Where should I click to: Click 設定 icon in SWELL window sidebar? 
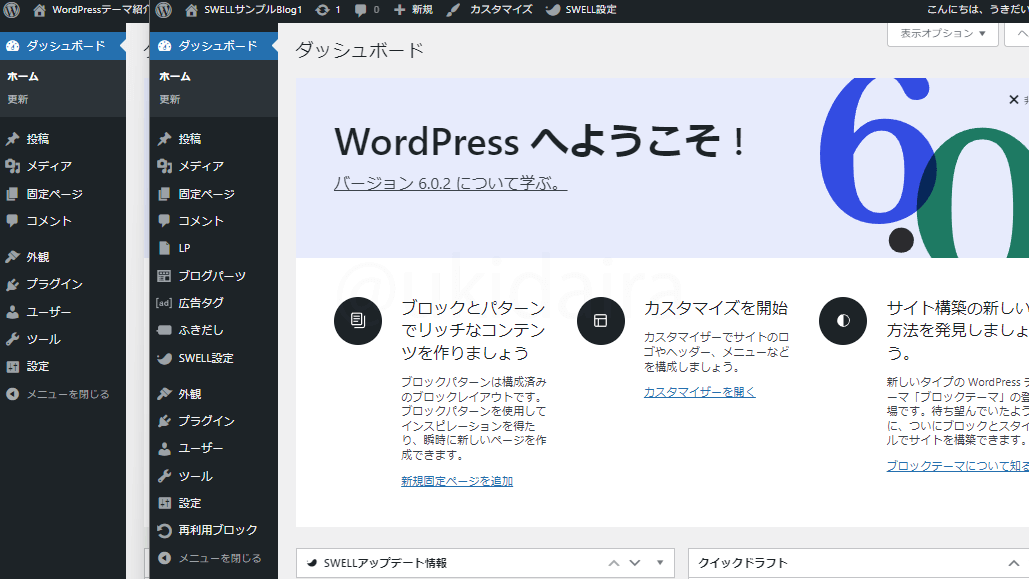coord(164,504)
